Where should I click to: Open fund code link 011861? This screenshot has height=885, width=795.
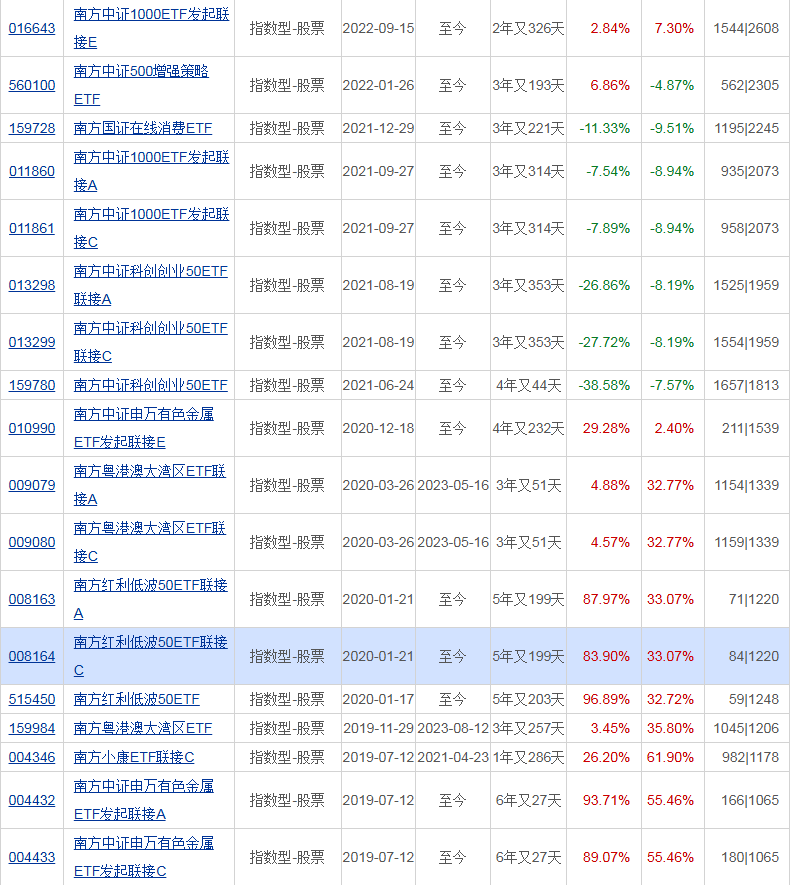click(32, 228)
